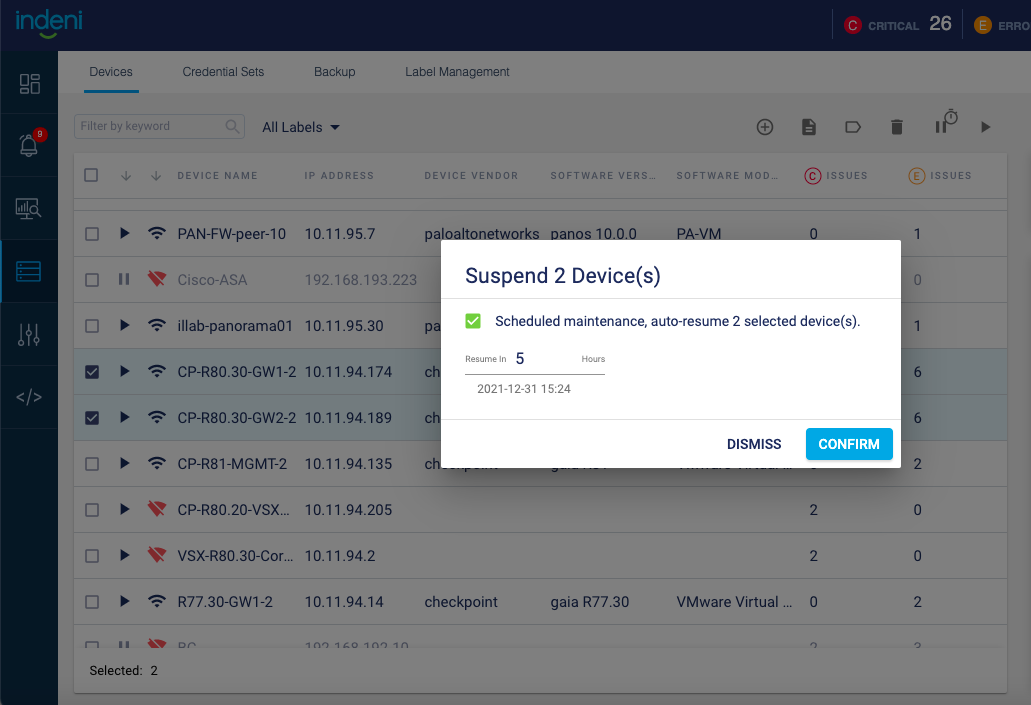The height and width of the screenshot is (705, 1031).
Task: Uncheck the CP-R80.30-GW2-2 checkbox
Action: [x=92, y=418]
